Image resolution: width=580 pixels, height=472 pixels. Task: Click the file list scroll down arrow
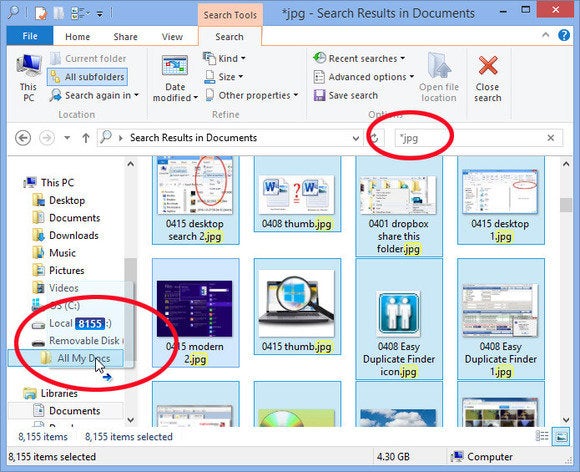(566, 419)
